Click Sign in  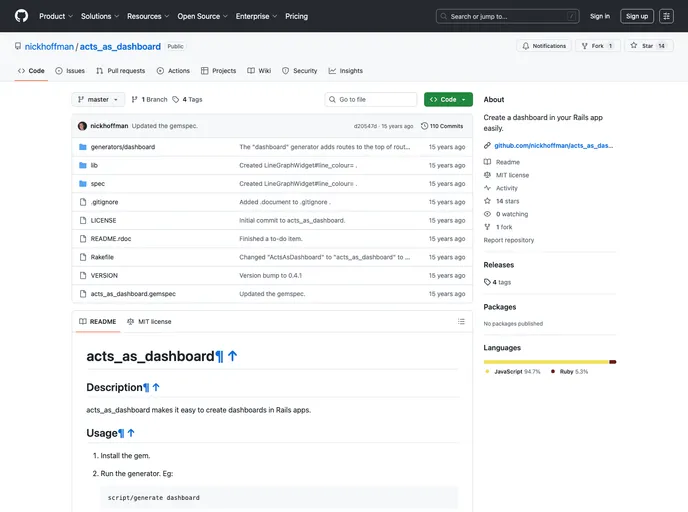[600, 16]
